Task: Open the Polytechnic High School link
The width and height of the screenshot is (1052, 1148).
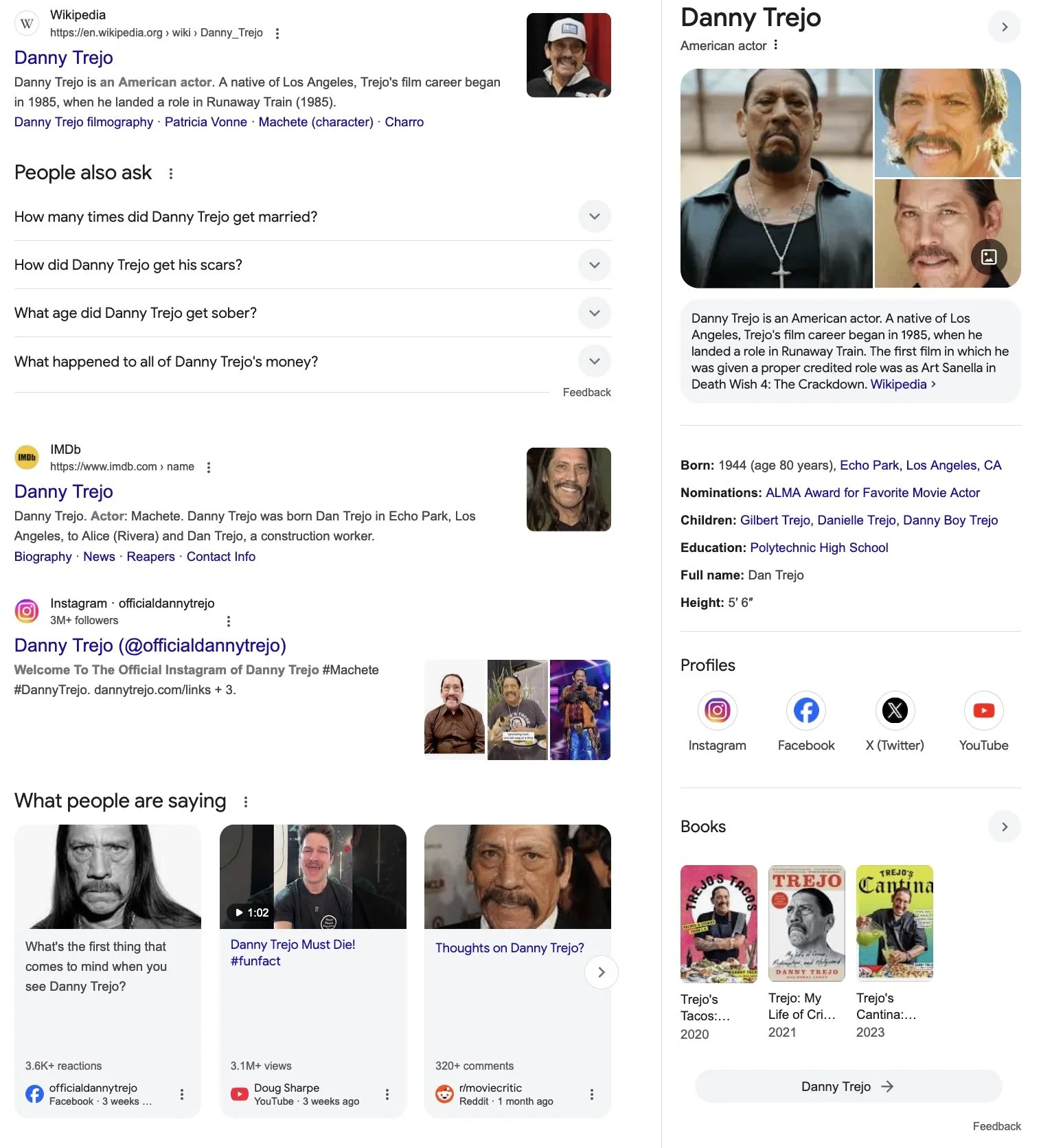Action: click(819, 548)
